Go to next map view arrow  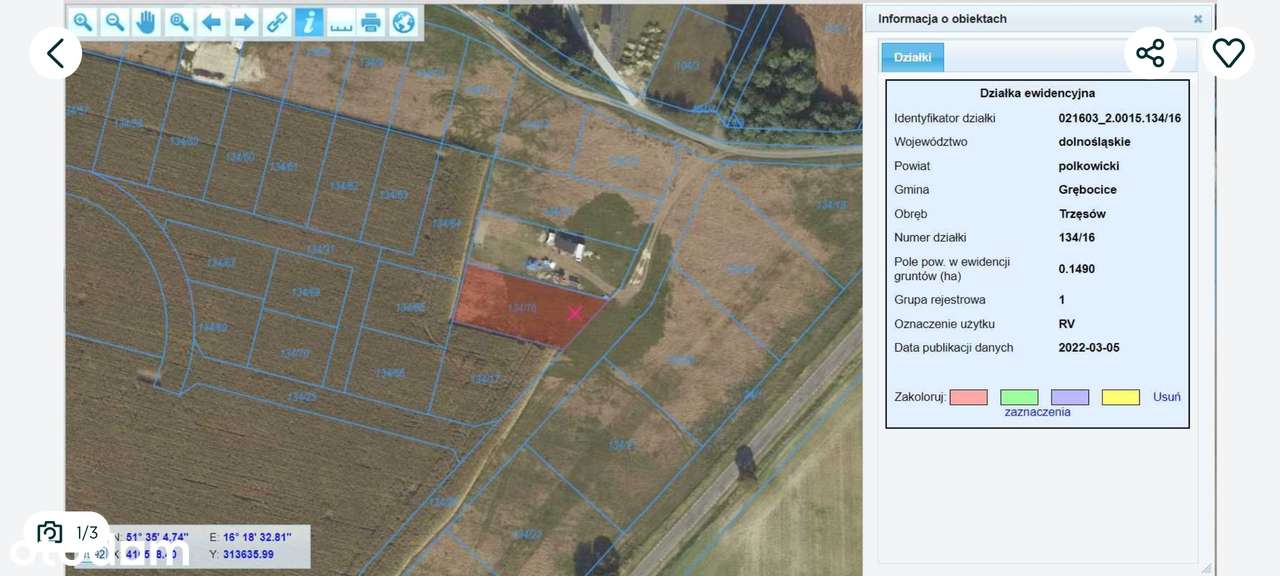click(244, 22)
